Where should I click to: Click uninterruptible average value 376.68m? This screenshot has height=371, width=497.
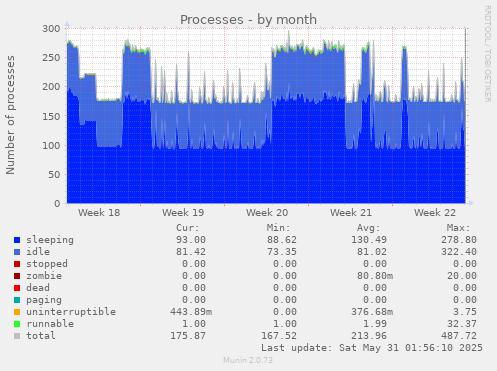(x=372, y=312)
